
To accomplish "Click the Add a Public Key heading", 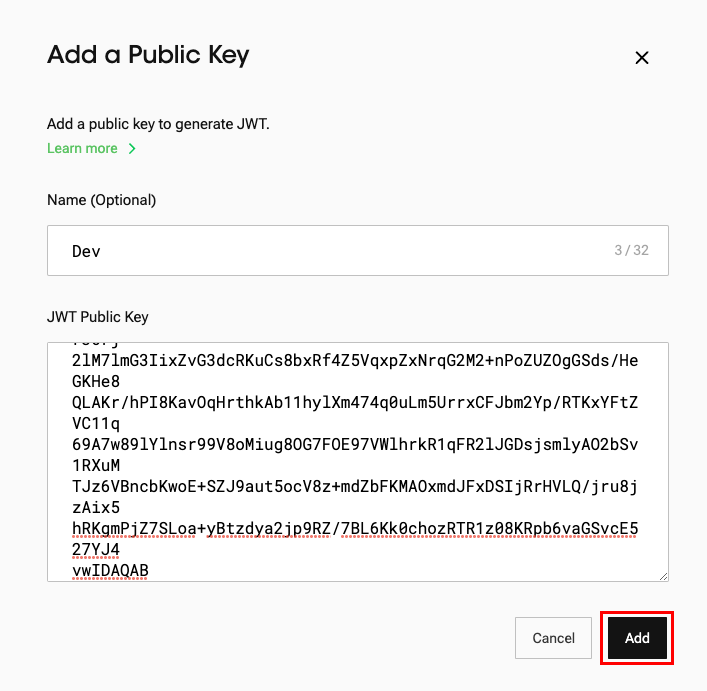I will 148,55.
